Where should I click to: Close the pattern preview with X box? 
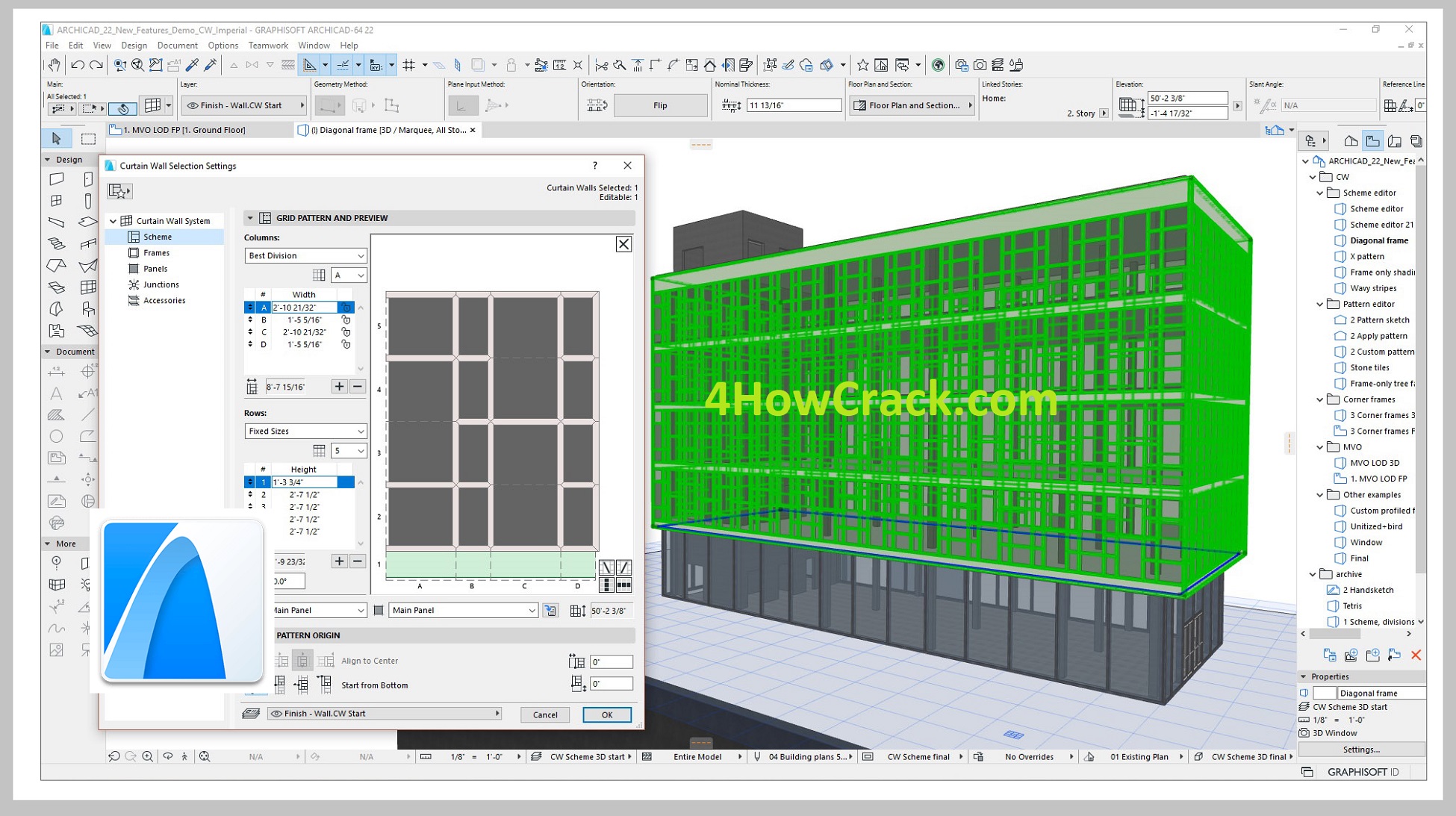pyautogui.click(x=623, y=244)
